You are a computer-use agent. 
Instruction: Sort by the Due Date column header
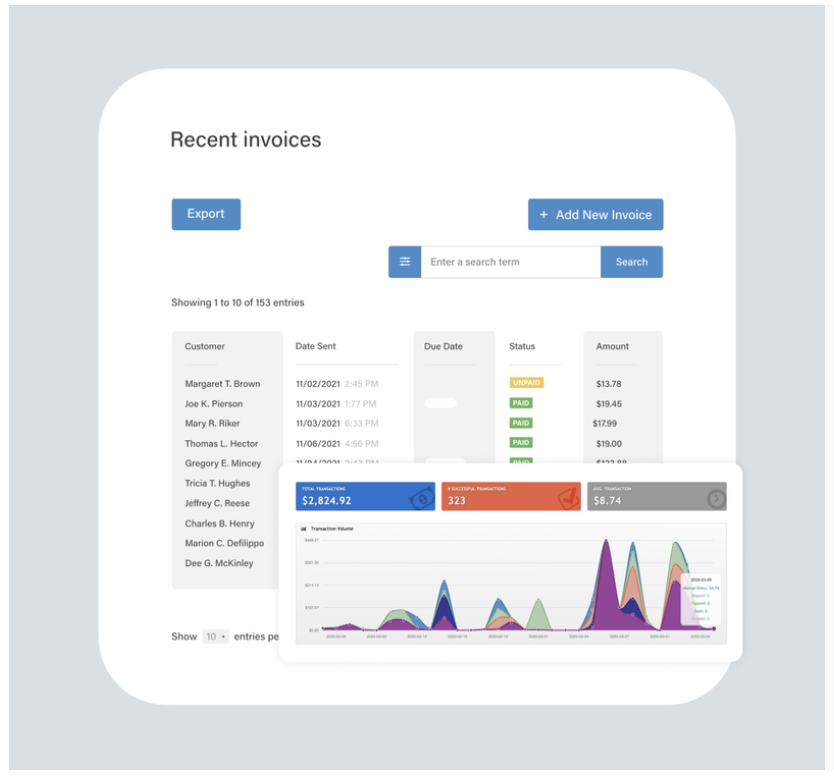click(443, 347)
